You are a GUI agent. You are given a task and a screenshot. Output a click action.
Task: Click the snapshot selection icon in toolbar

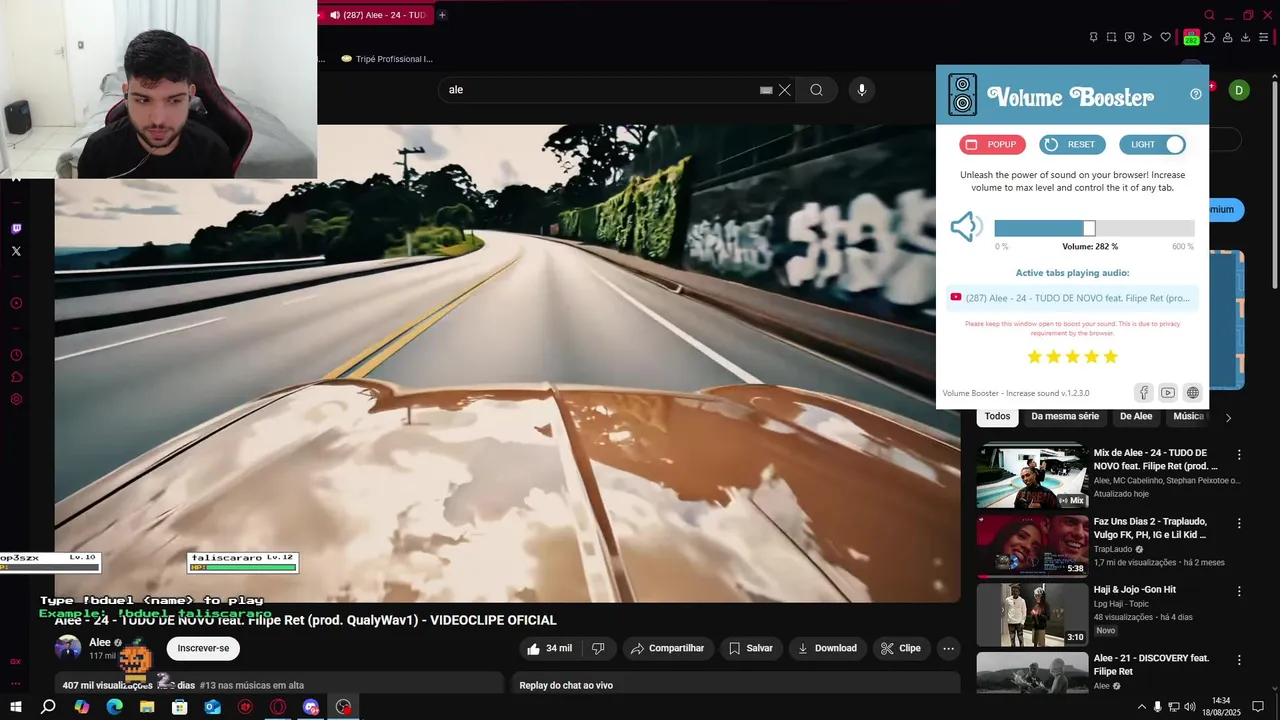pos(1111,37)
